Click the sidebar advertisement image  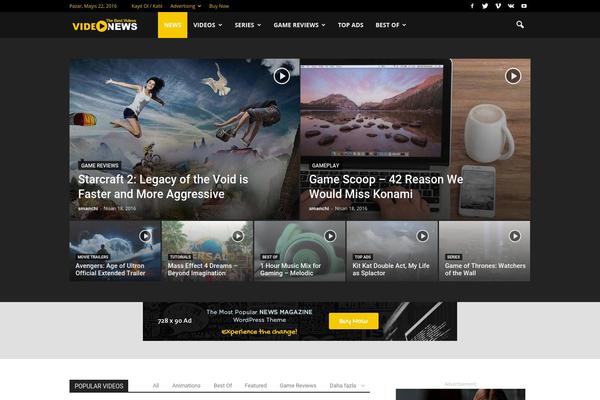460,395
